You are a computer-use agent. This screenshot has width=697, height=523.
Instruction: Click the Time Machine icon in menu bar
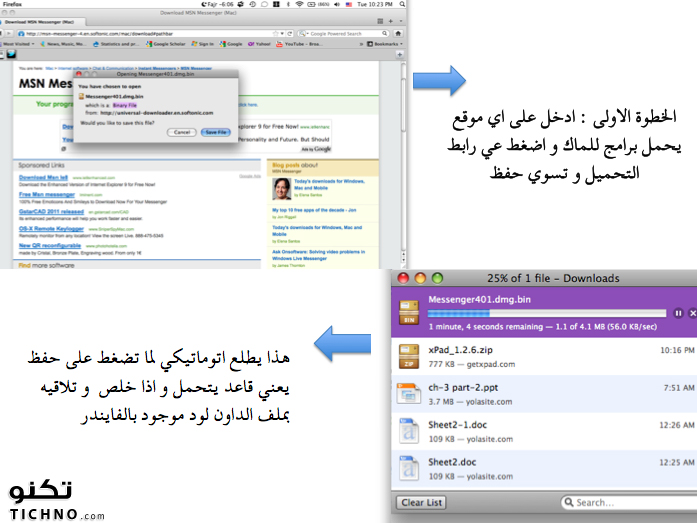[252, 4]
